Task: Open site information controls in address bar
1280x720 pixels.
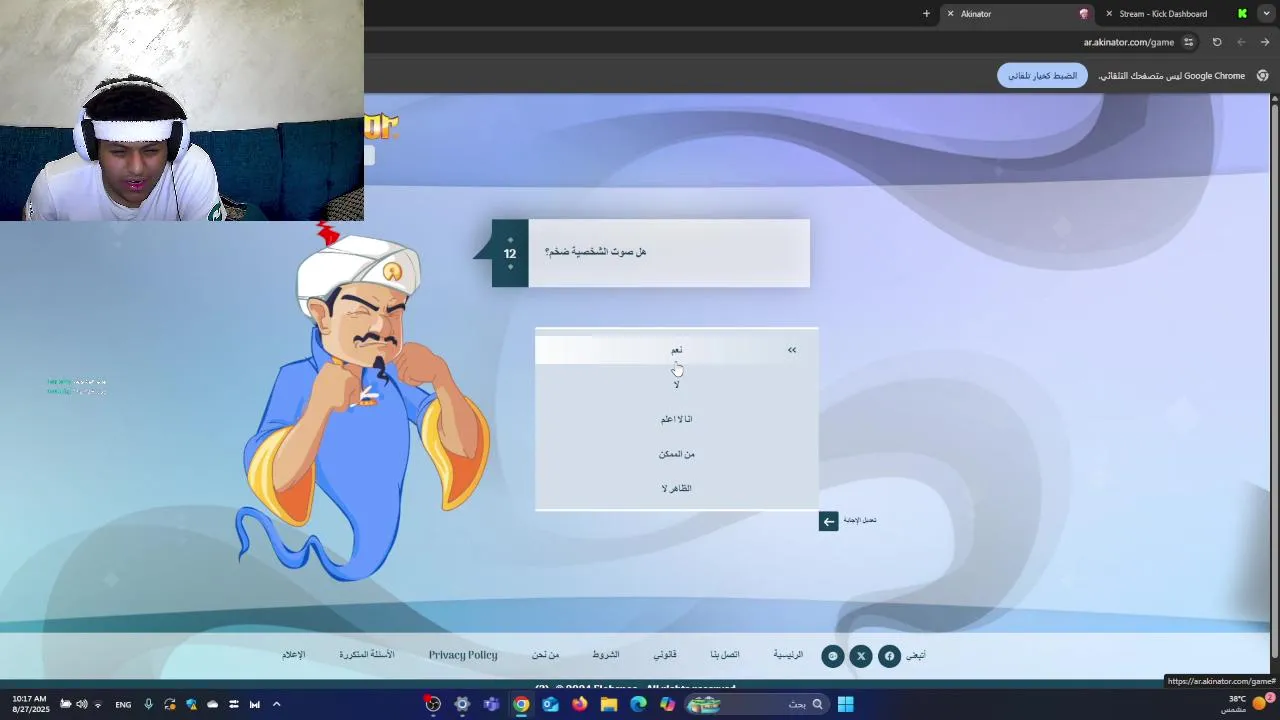Action: (x=1188, y=42)
